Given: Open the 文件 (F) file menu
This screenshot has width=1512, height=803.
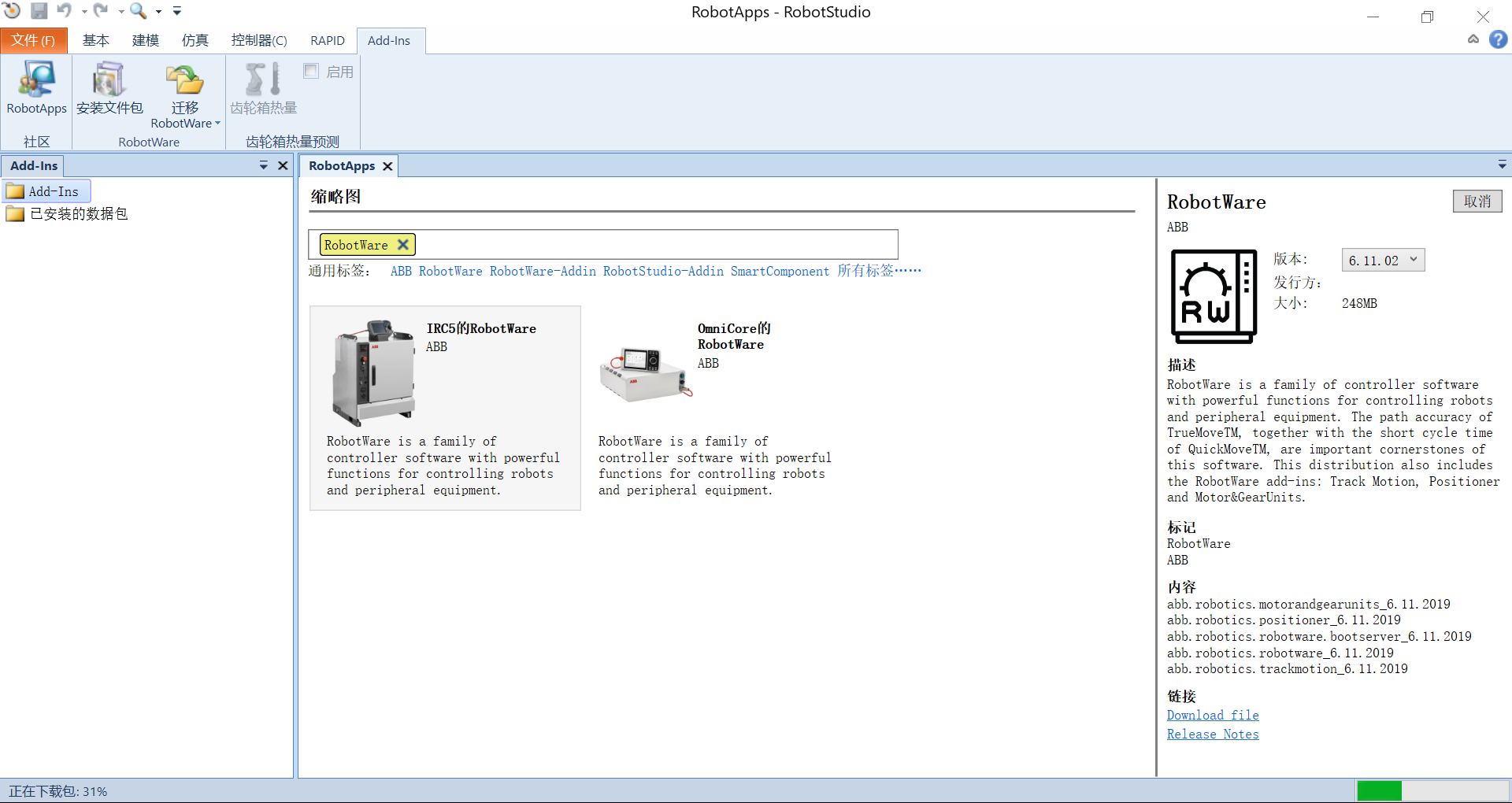Looking at the screenshot, I should 34,40.
